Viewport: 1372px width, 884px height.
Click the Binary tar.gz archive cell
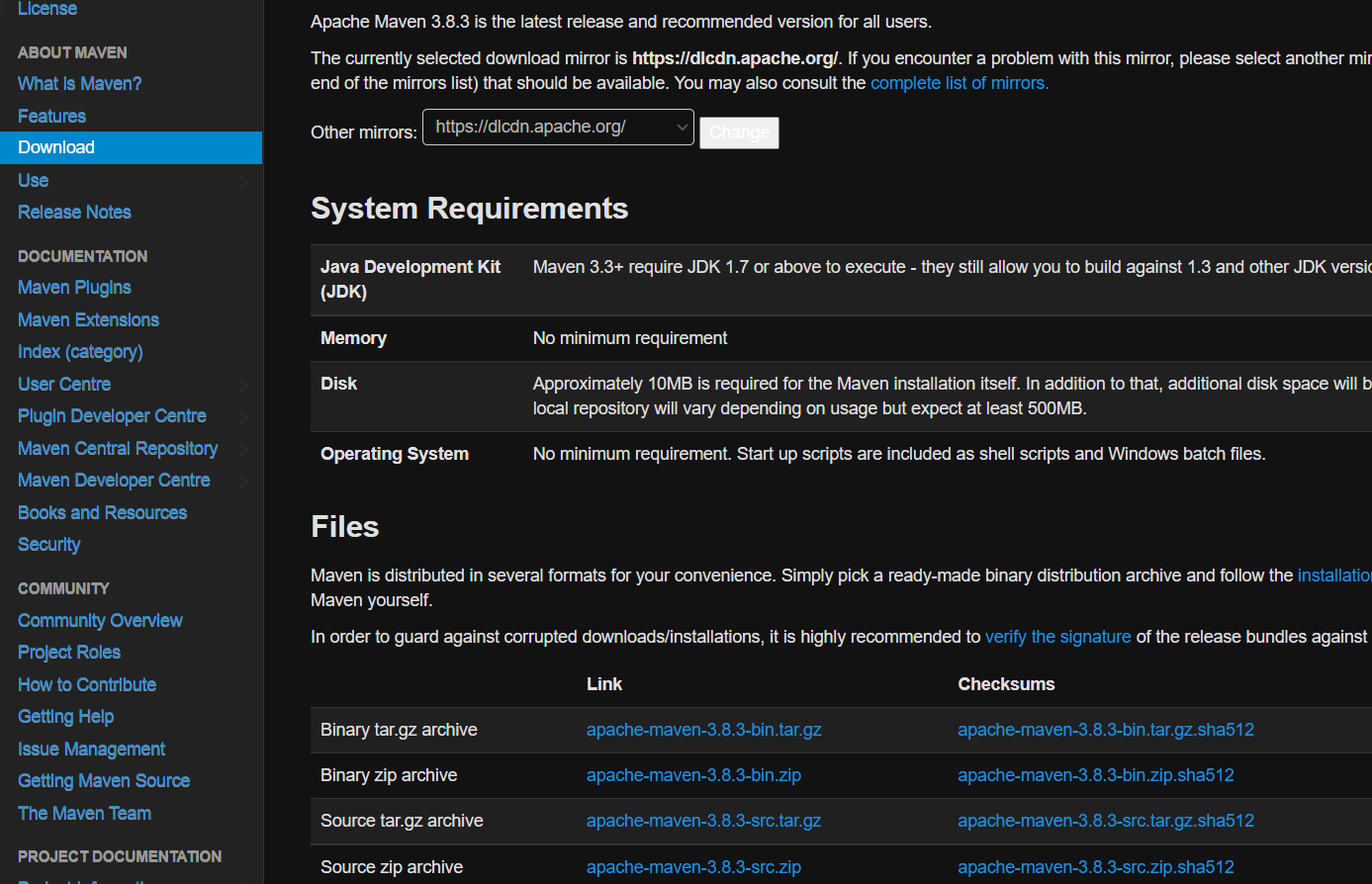[399, 730]
